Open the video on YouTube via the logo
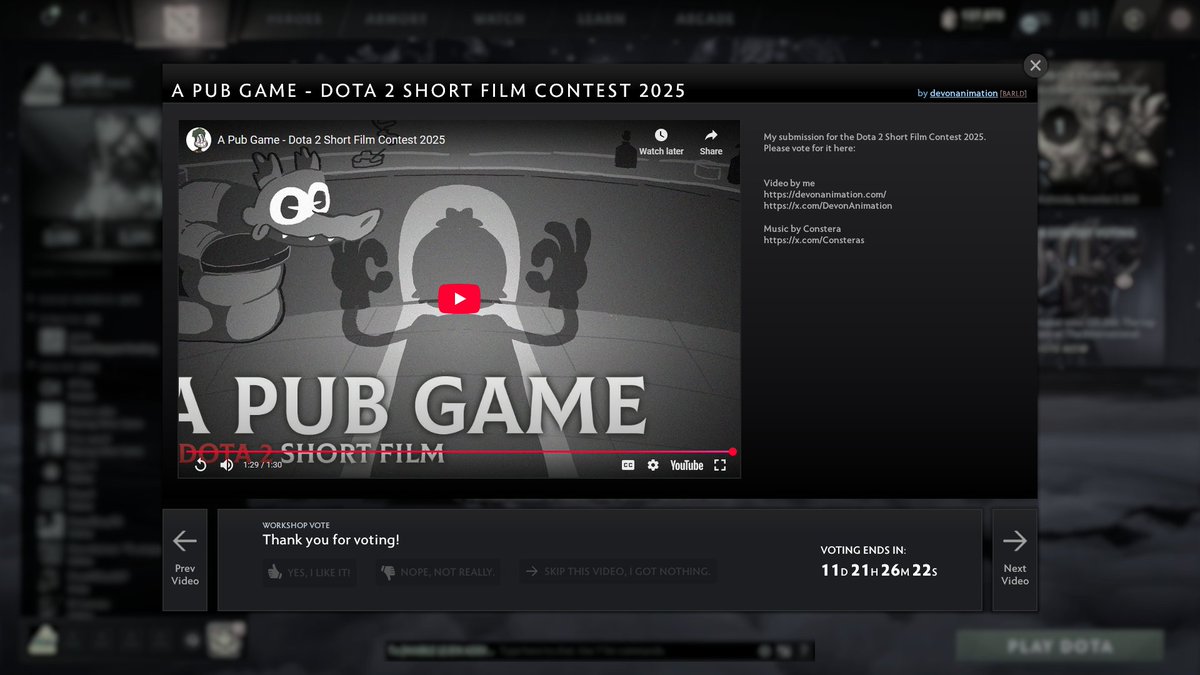Screen dimensions: 1200x675 (687, 465)
